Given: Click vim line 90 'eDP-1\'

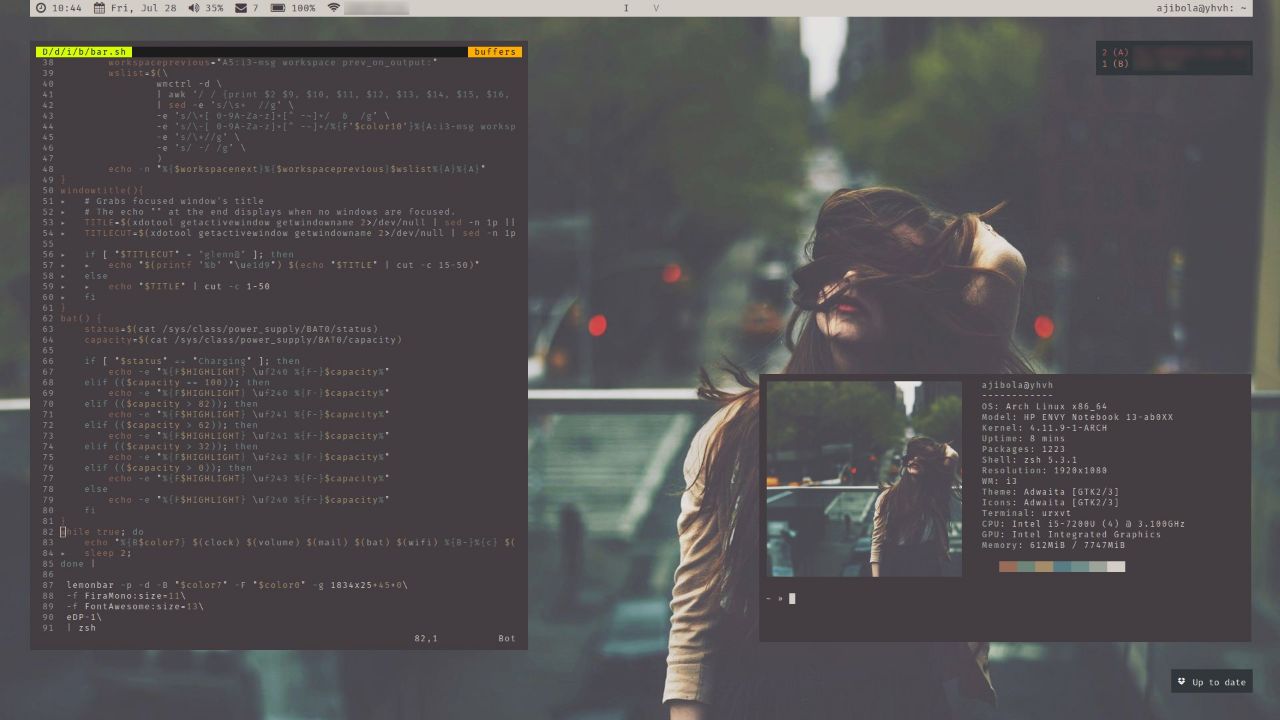Looking at the screenshot, I should pos(84,617).
